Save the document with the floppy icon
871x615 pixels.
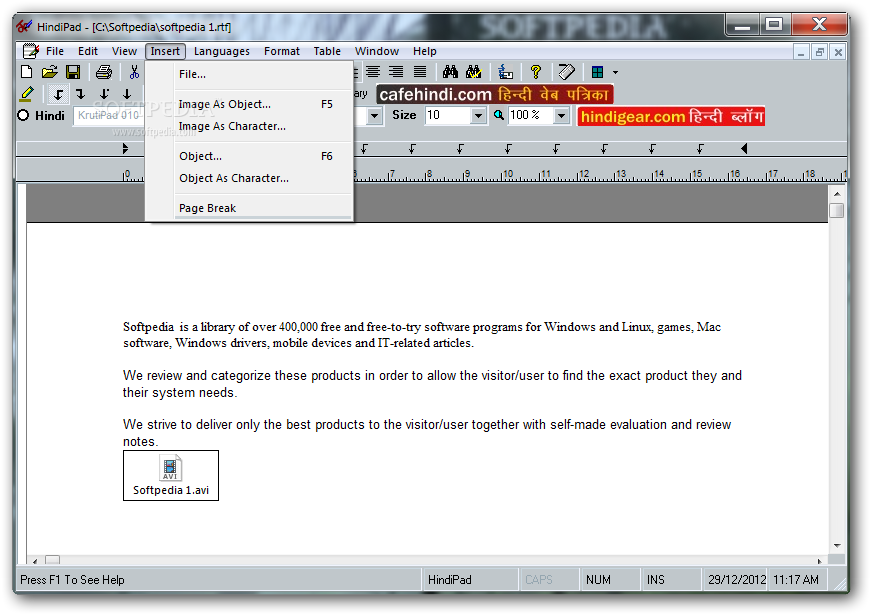pyautogui.click(x=73, y=72)
